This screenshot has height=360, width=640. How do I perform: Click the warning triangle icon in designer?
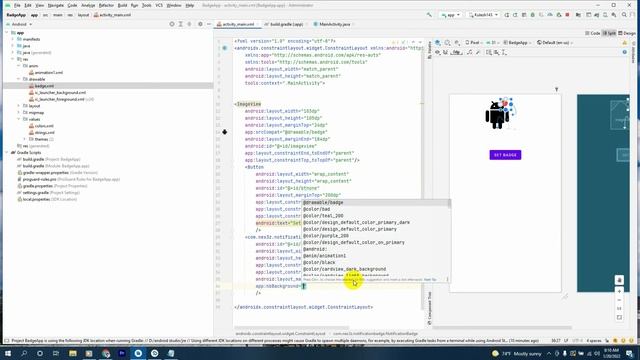[624, 42]
